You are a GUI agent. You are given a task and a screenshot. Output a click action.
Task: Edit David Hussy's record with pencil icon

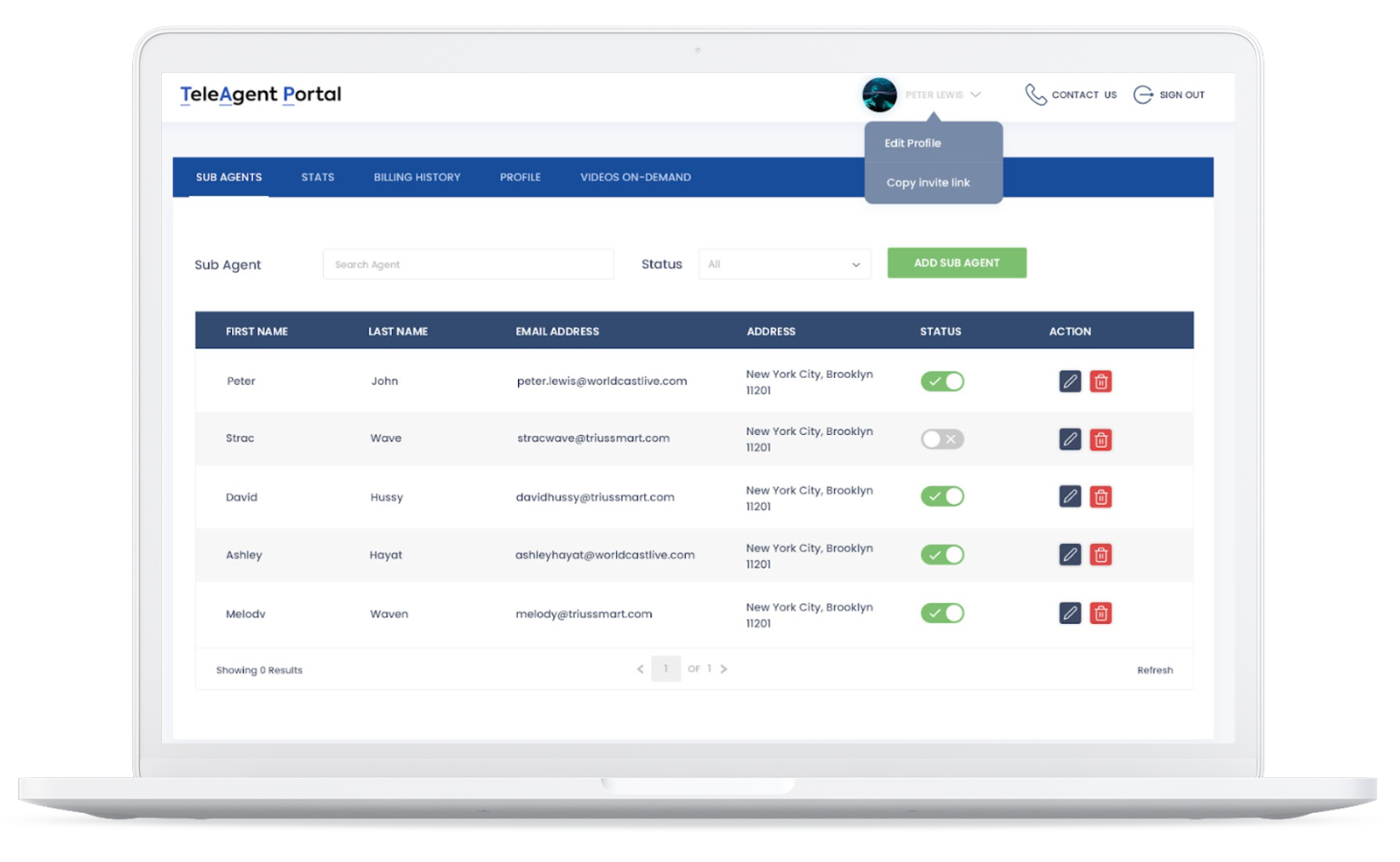tap(1069, 497)
